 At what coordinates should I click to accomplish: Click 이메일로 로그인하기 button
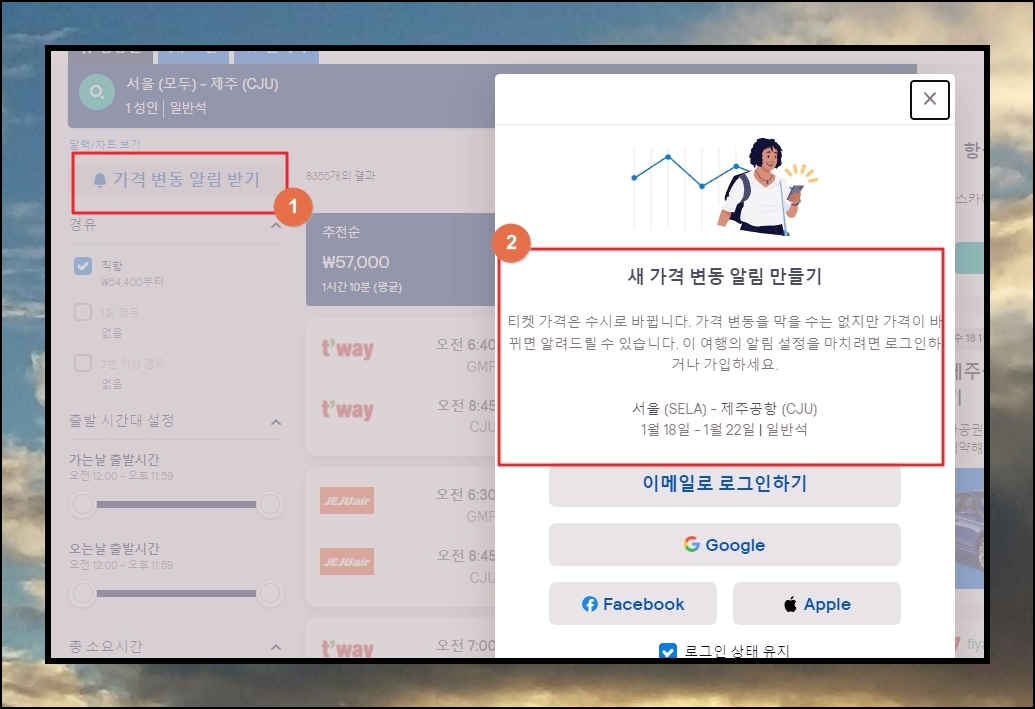[x=724, y=484]
